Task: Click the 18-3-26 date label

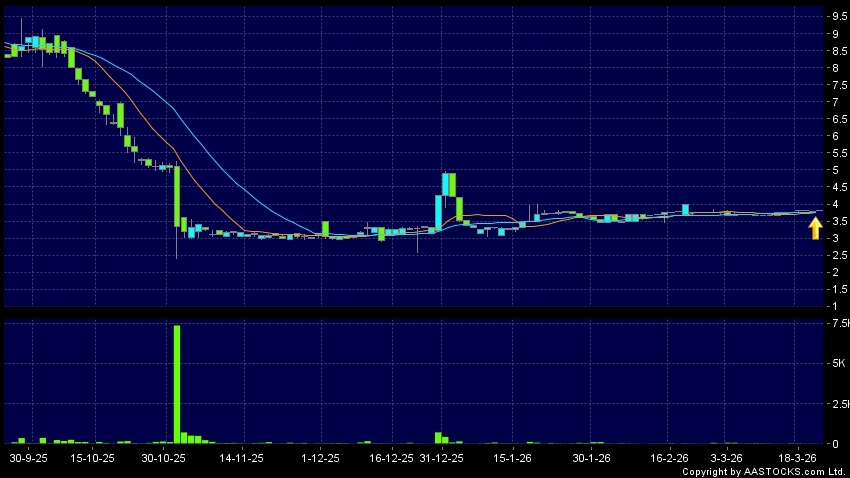Action: [x=799, y=457]
